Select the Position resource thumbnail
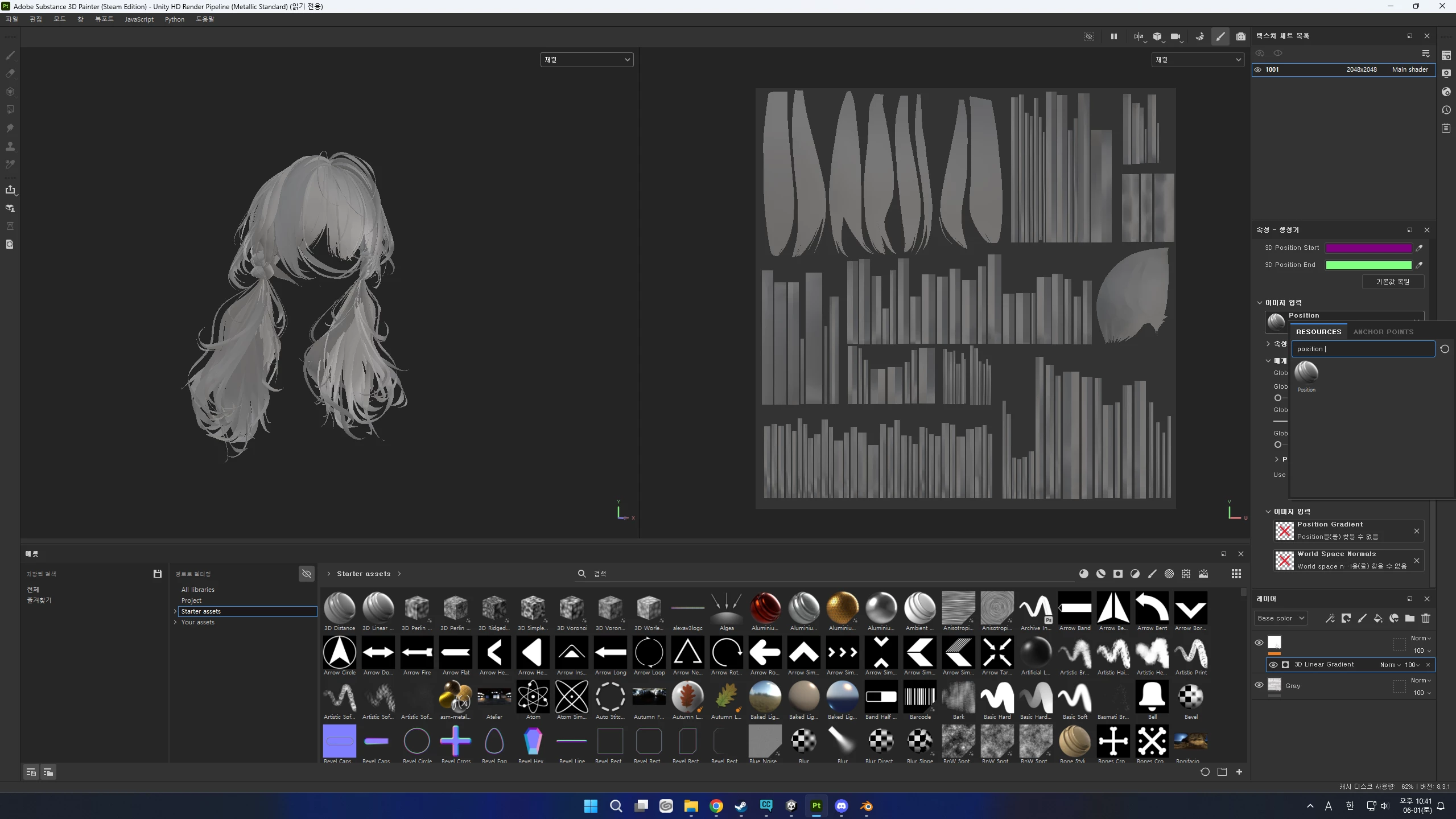Screen dimensions: 1456x819 (x=1306, y=373)
